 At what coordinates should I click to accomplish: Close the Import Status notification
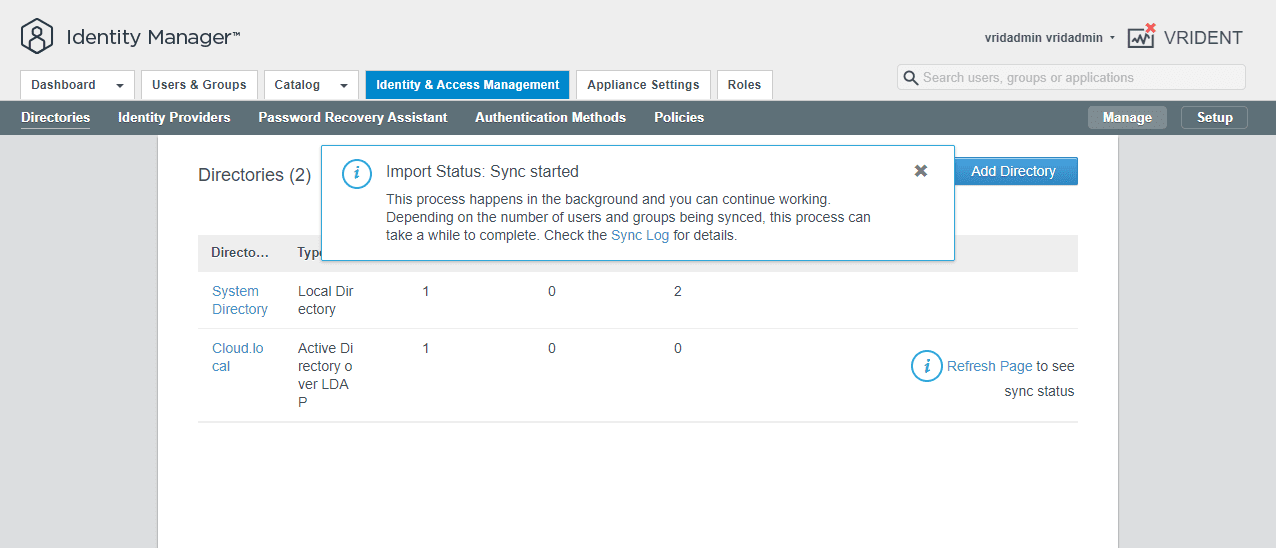pyautogui.click(x=921, y=171)
